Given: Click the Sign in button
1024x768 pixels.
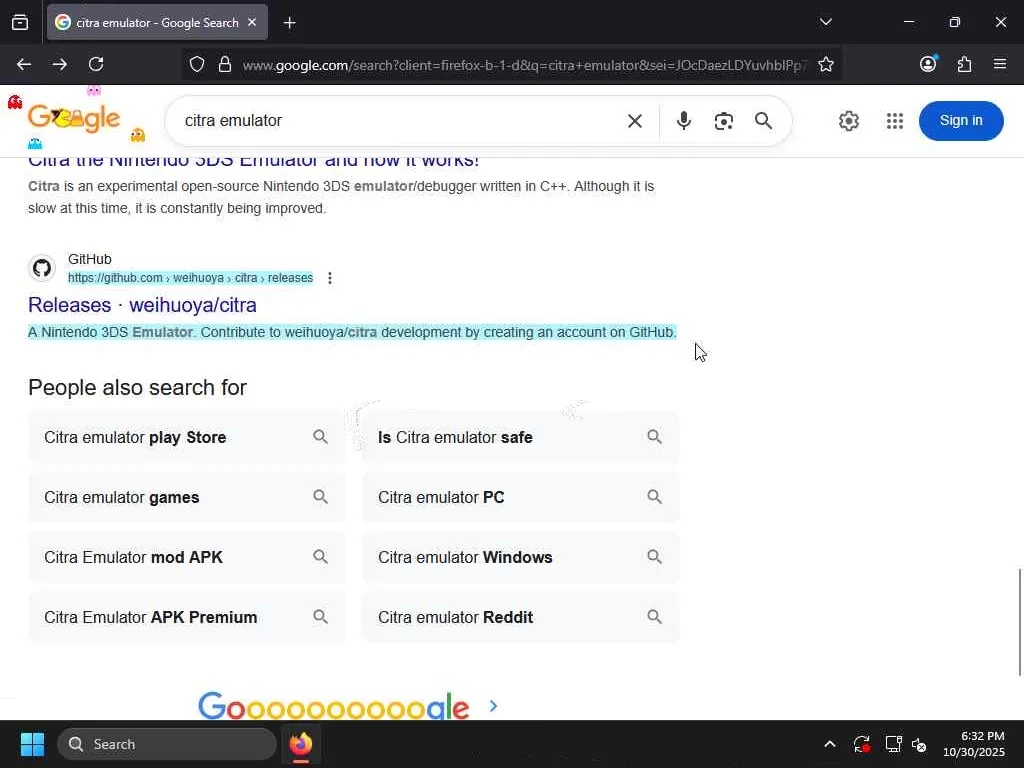Looking at the screenshot, I should [x=961, y=121].
